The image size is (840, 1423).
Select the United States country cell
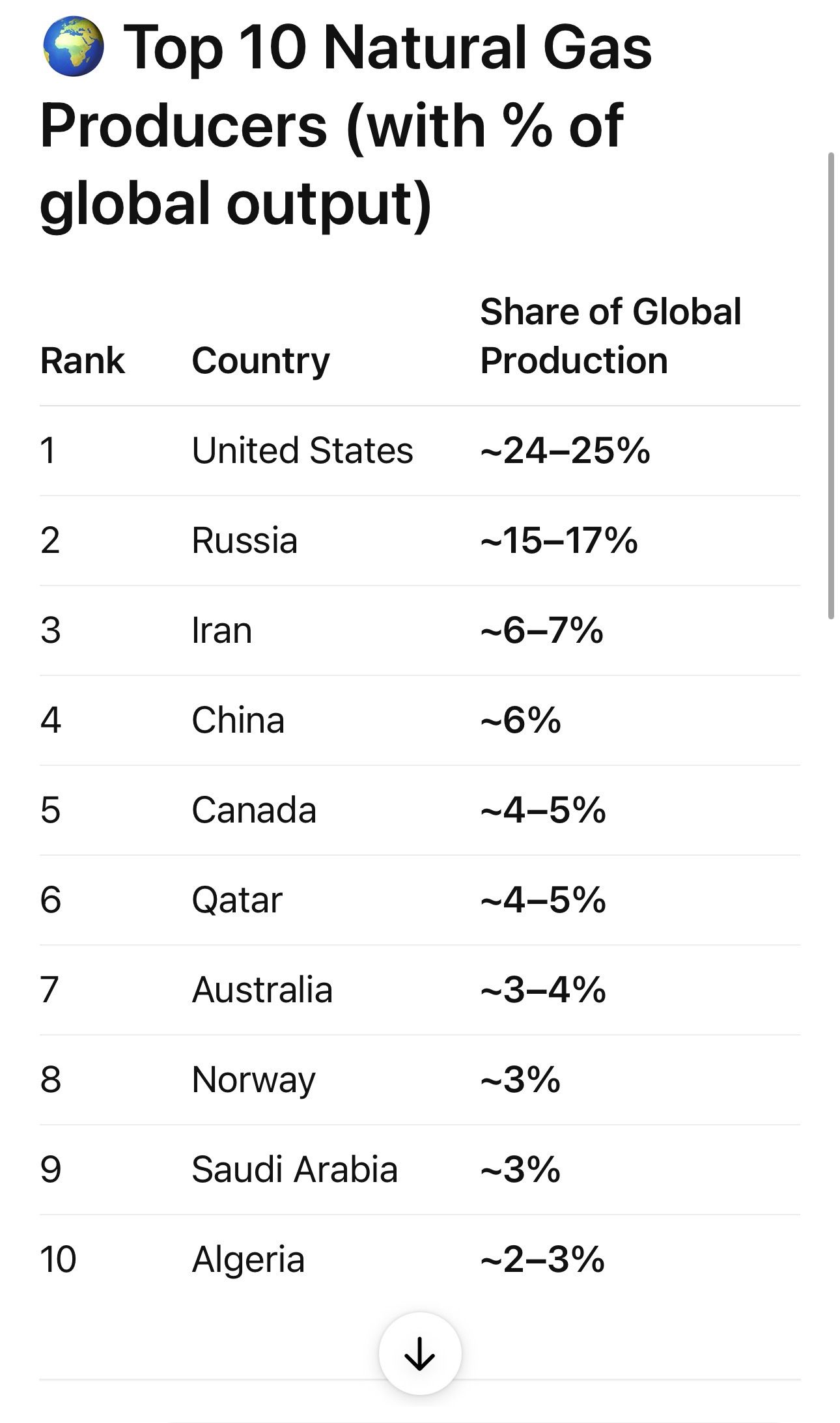(x=302, y=450)
